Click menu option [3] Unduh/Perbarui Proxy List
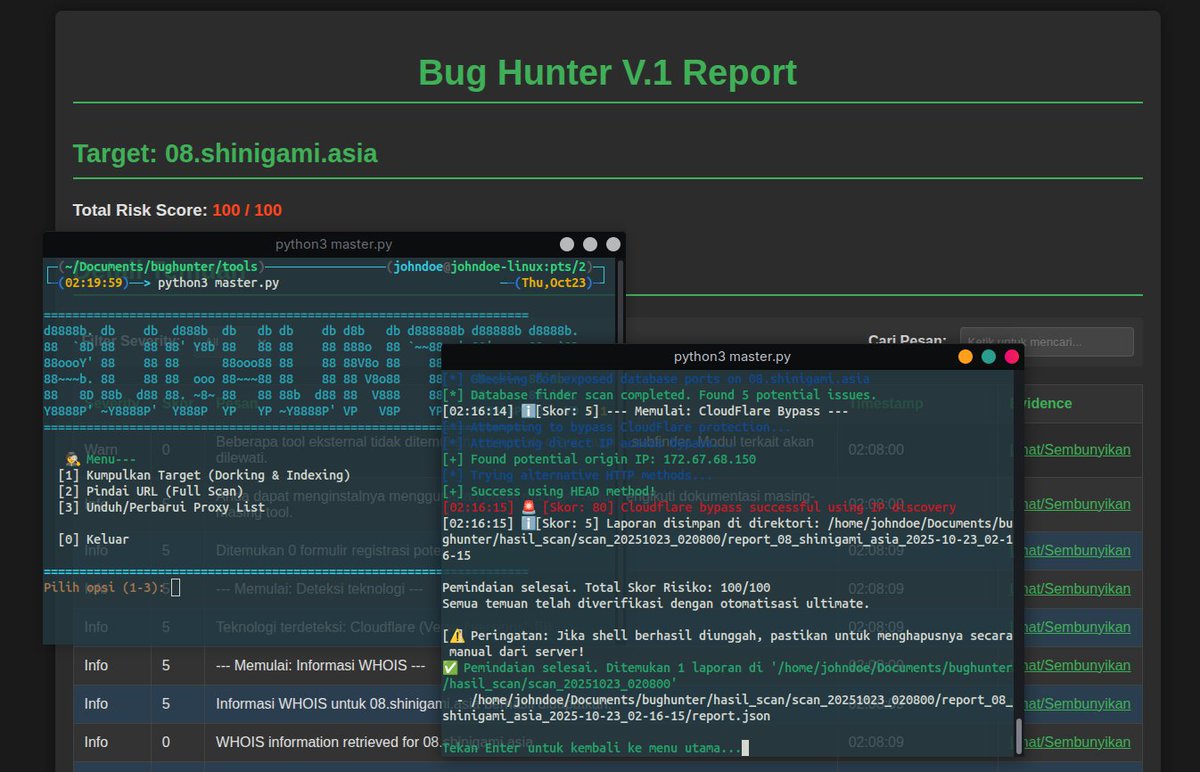Screen dimensions: 1200x772 [x=162, y=507]
